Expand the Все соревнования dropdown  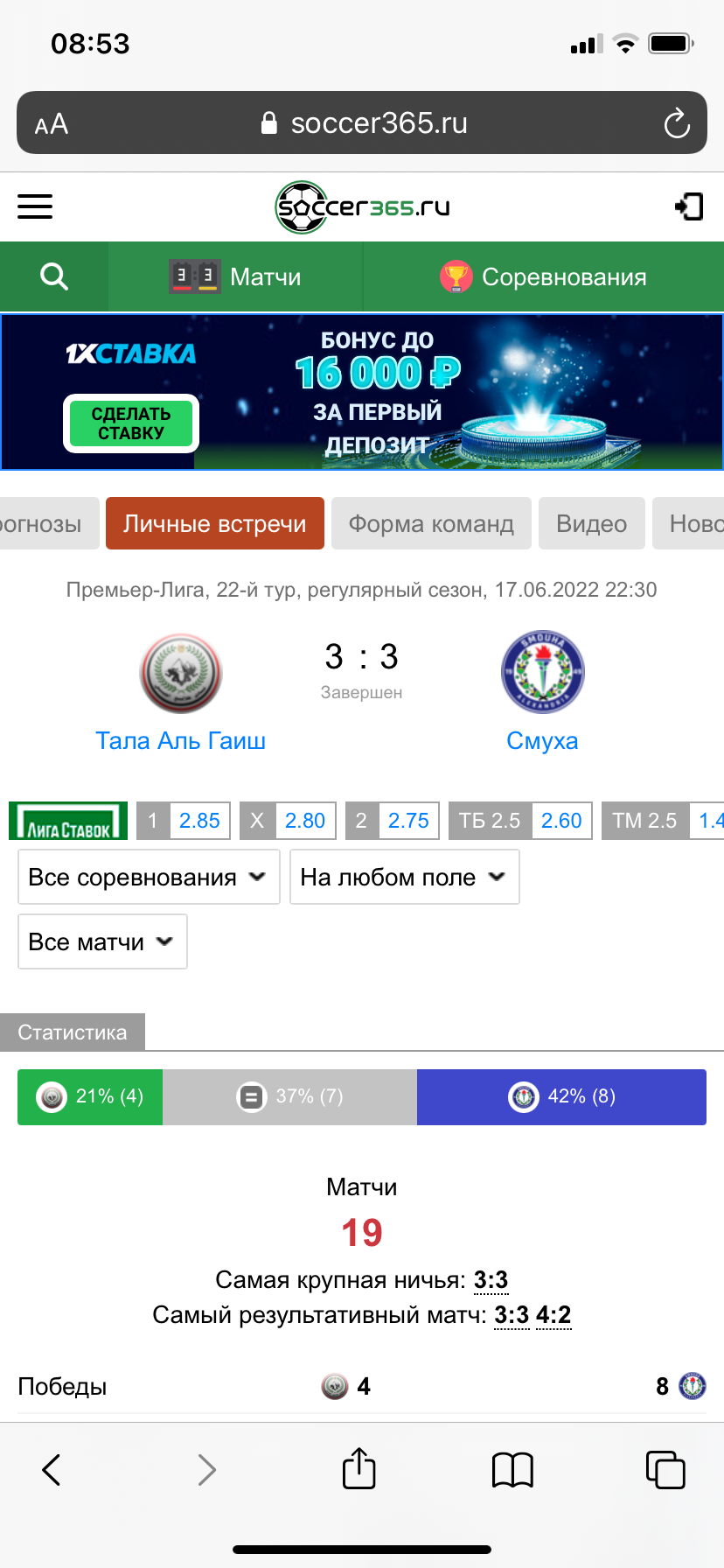[x=149, y=877]
